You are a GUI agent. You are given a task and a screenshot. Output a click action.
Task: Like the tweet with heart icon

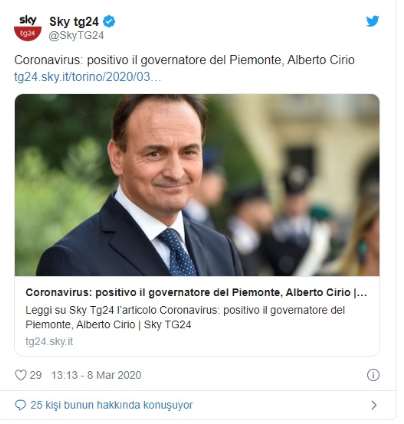tap(20, 375)
